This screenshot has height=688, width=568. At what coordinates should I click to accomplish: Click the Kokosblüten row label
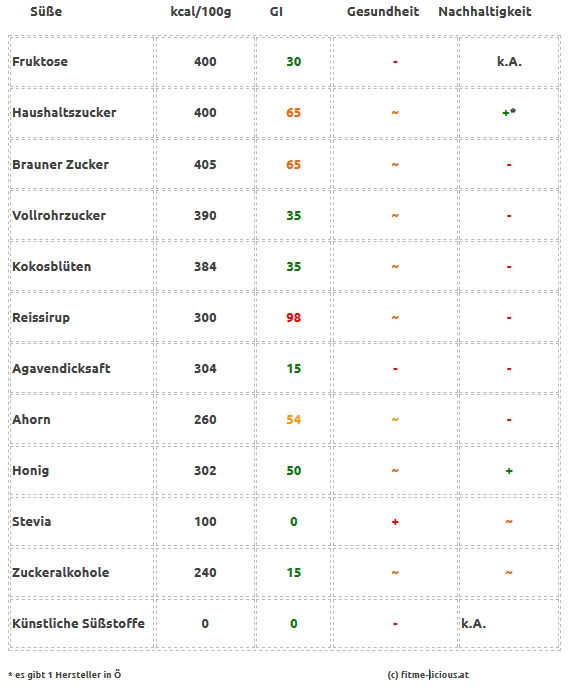[x=51, y=267]
